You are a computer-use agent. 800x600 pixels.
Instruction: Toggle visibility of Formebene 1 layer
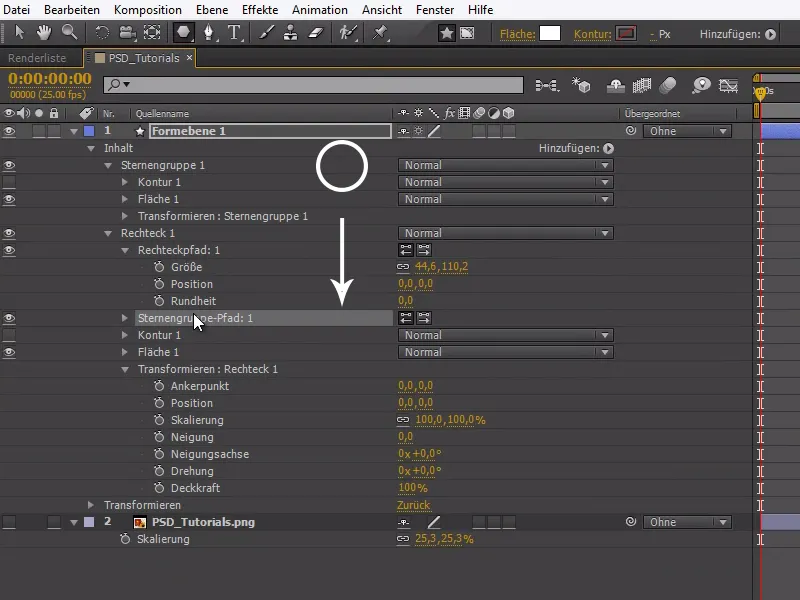[x=9, y=131]
